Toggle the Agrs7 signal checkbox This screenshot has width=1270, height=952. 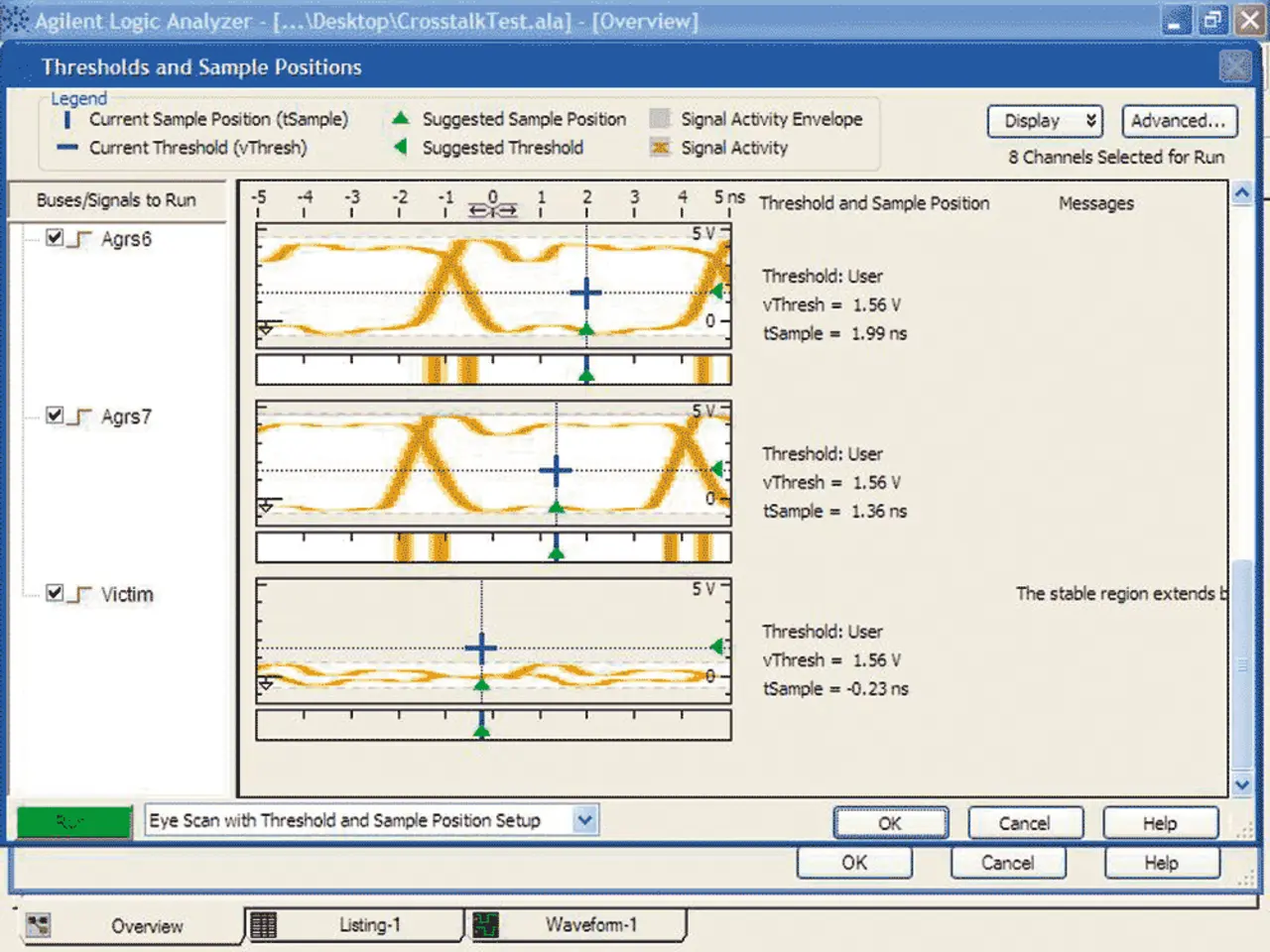coord(55,416)
